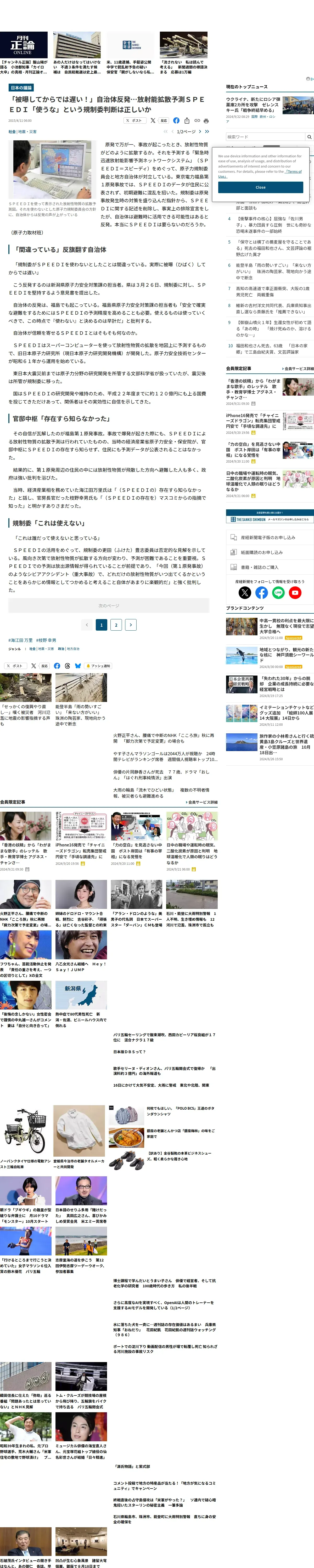Viewport: 314px width, 1568px height.
Task: Click the 地震・災害 breadcrumb under the headline
Action: [x=27, y=131]
